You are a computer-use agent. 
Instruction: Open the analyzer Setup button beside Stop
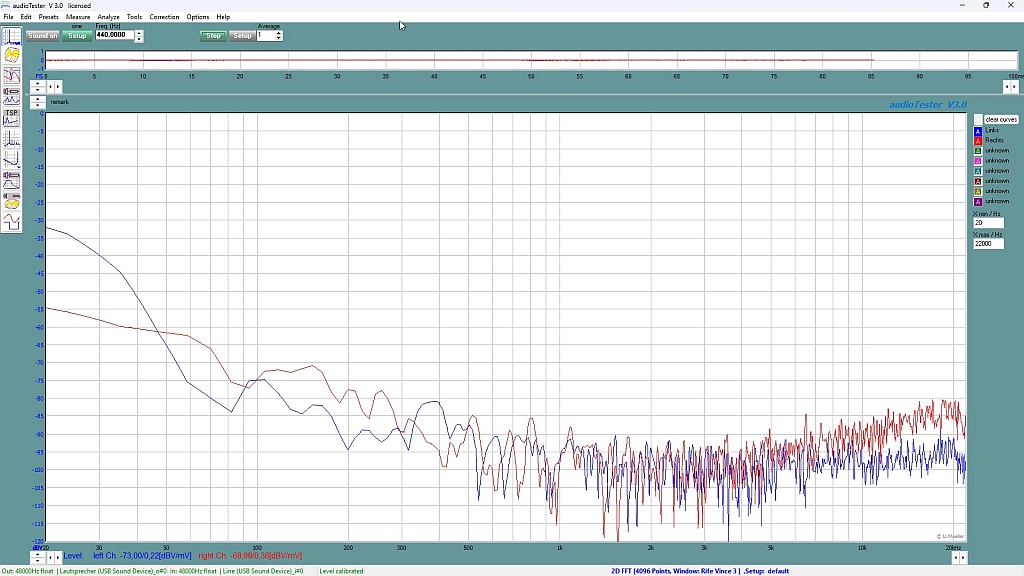click(x=242, y=36)
